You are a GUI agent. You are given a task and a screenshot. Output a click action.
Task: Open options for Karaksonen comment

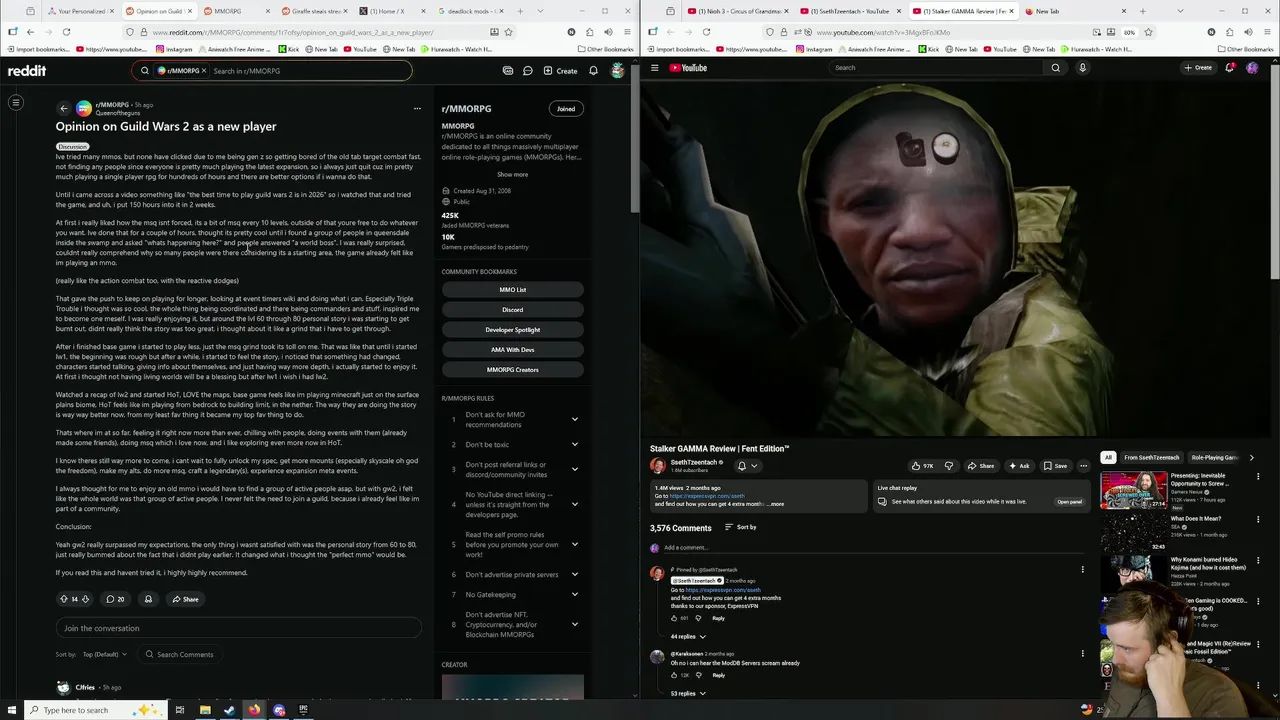point(1082,654)
